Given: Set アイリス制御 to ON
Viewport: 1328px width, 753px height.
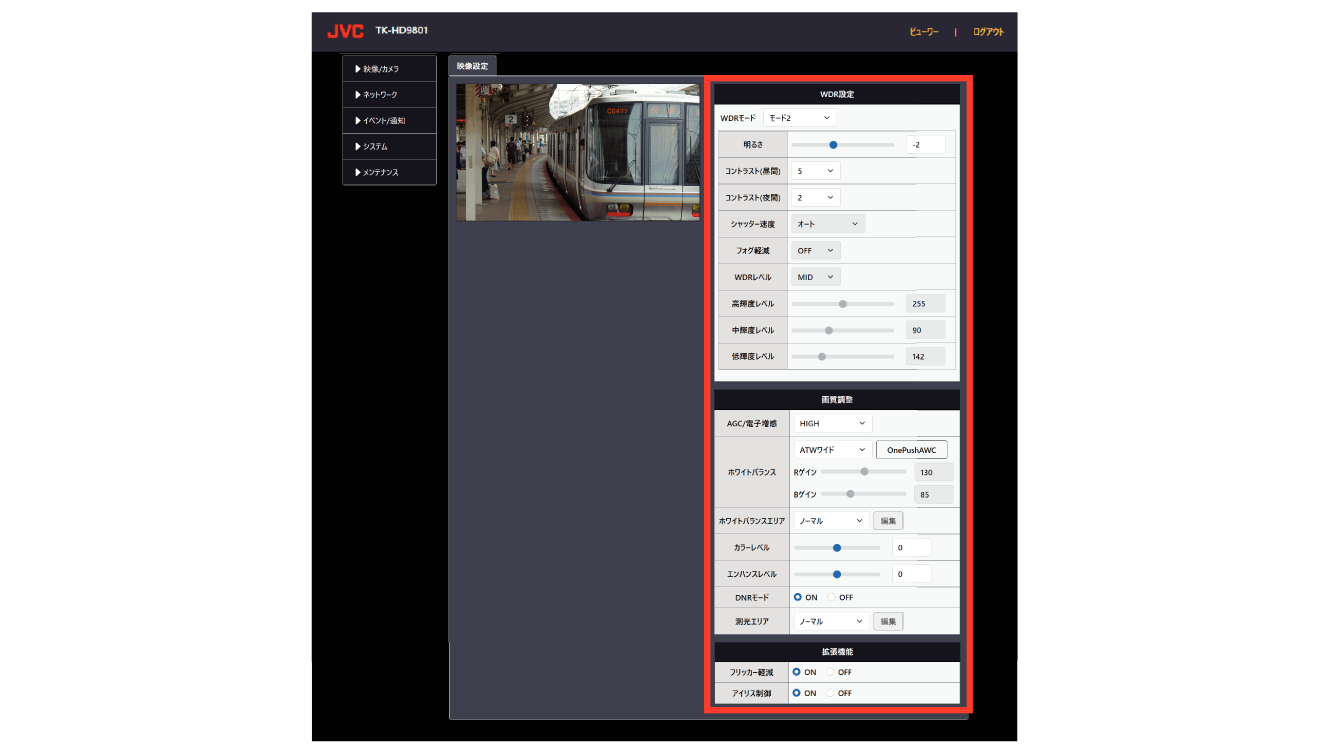Looking at the screenshot, I should click(797, 693).
